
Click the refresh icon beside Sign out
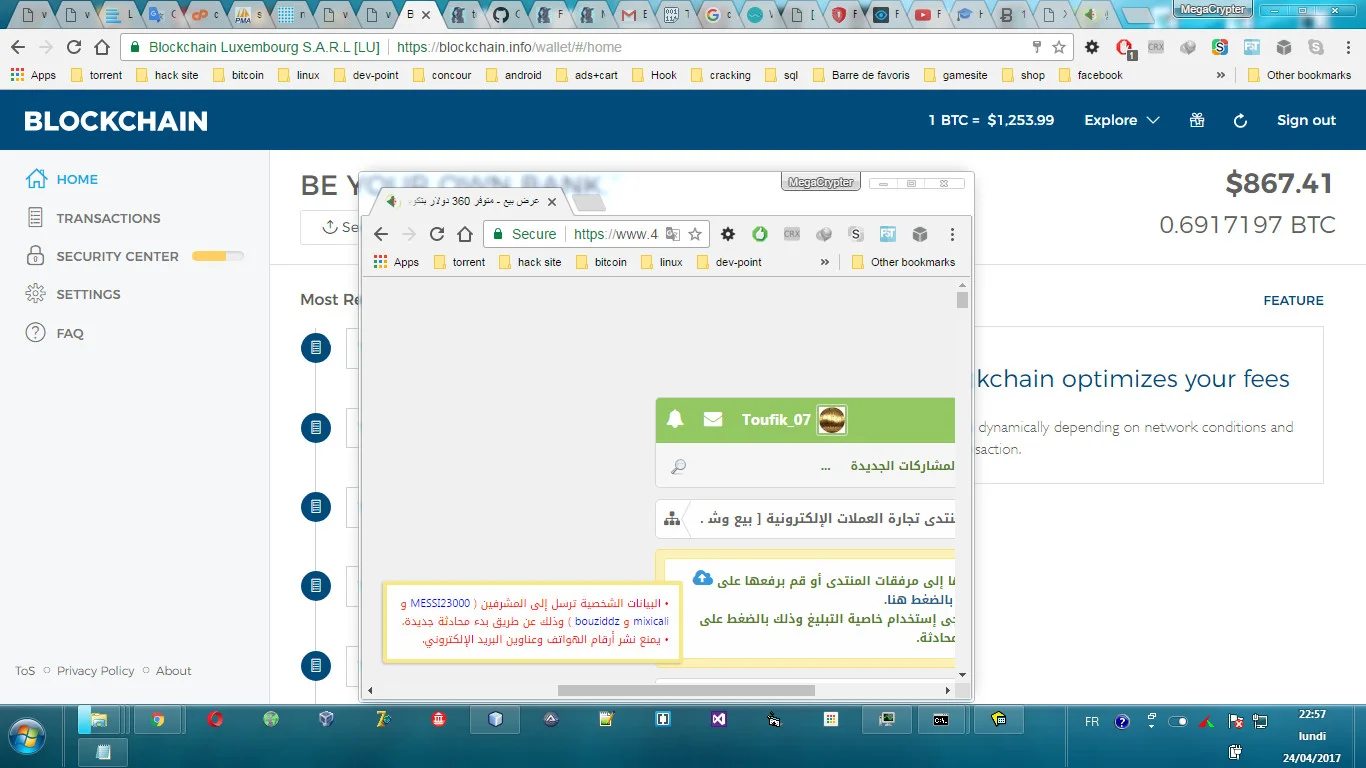point(1240,120)
